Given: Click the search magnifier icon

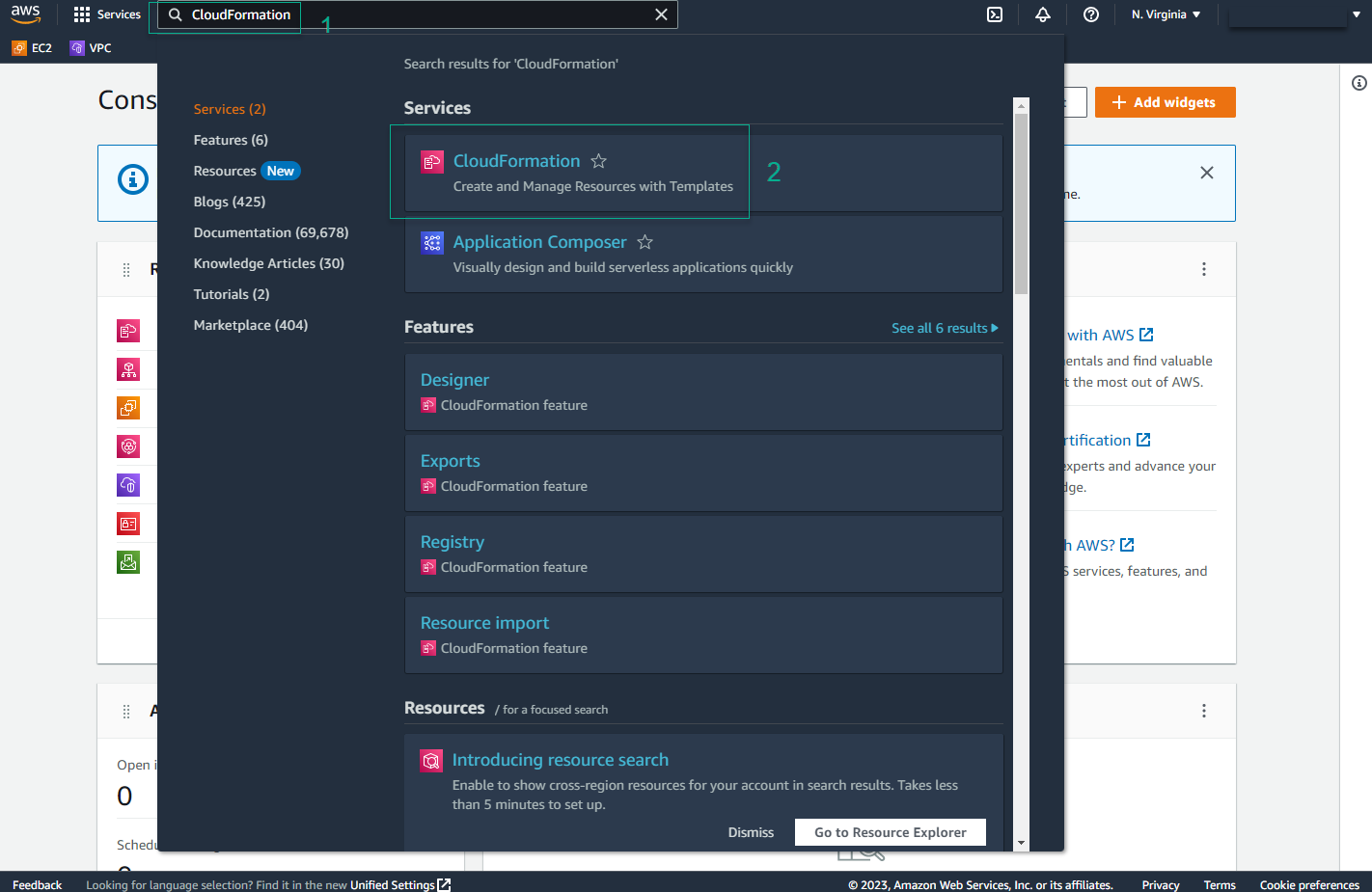Looking at the screenshot, I should 176,14.
